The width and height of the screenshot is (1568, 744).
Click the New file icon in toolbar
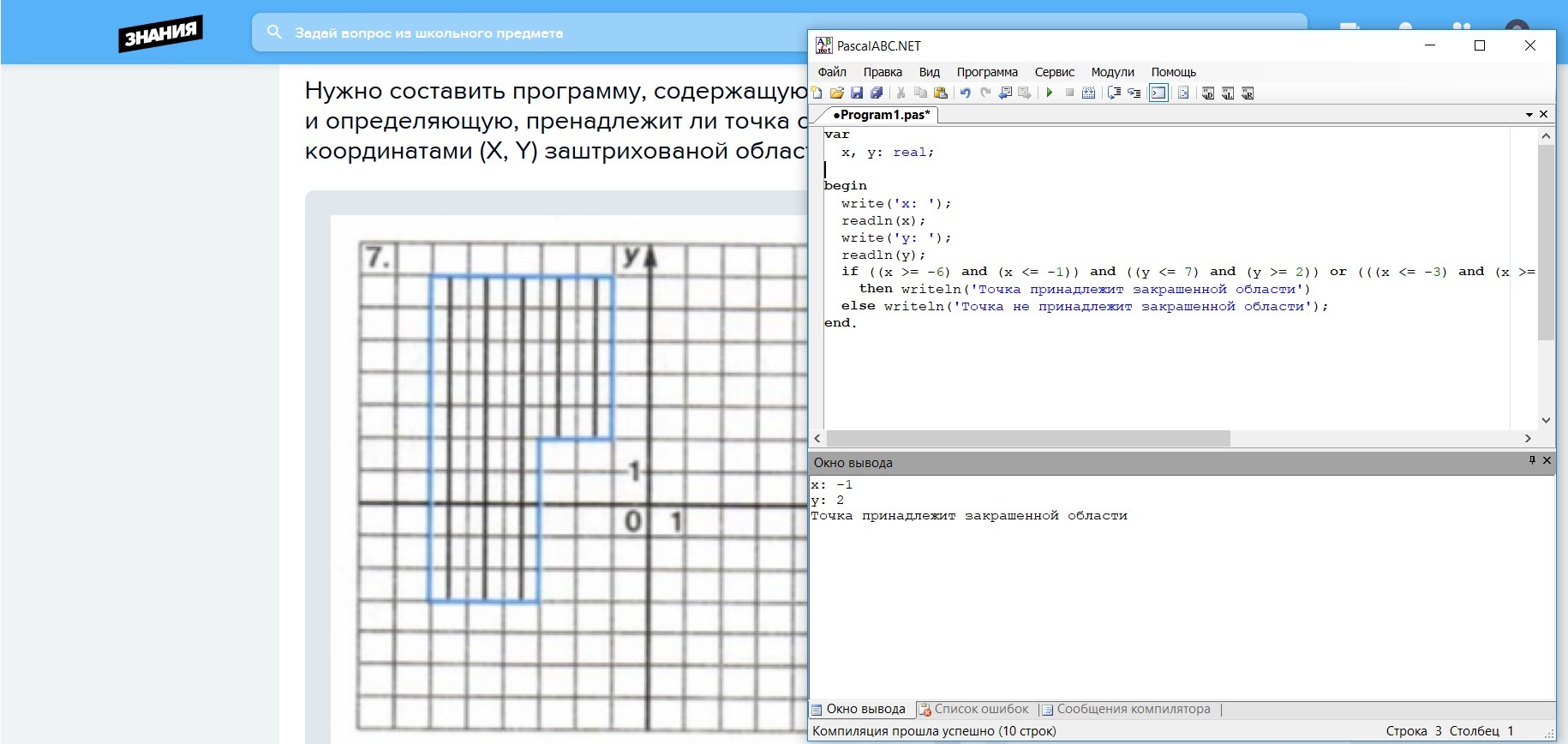point(817,93)
